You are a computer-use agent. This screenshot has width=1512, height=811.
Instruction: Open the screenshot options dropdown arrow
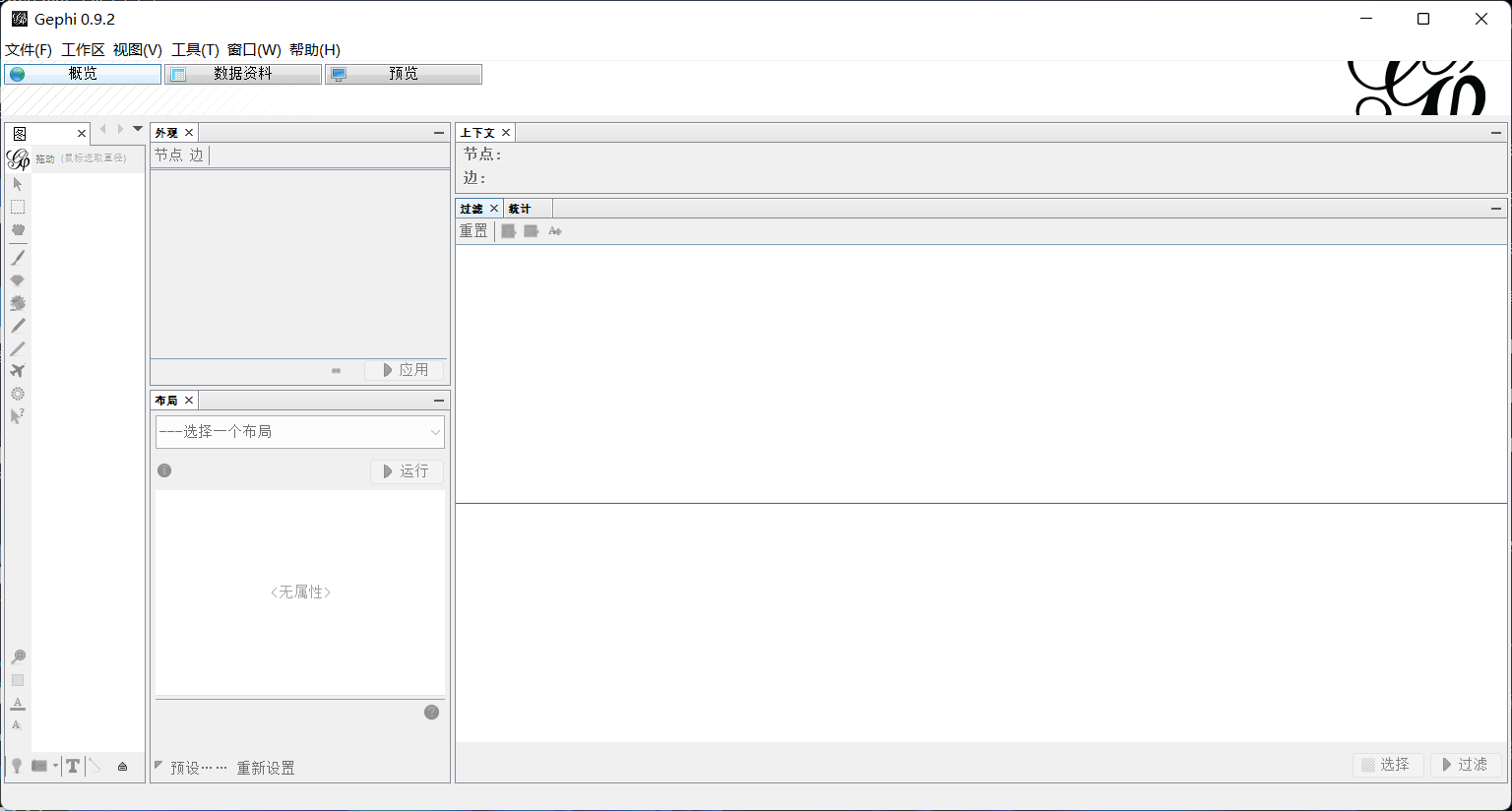[55, 766]
